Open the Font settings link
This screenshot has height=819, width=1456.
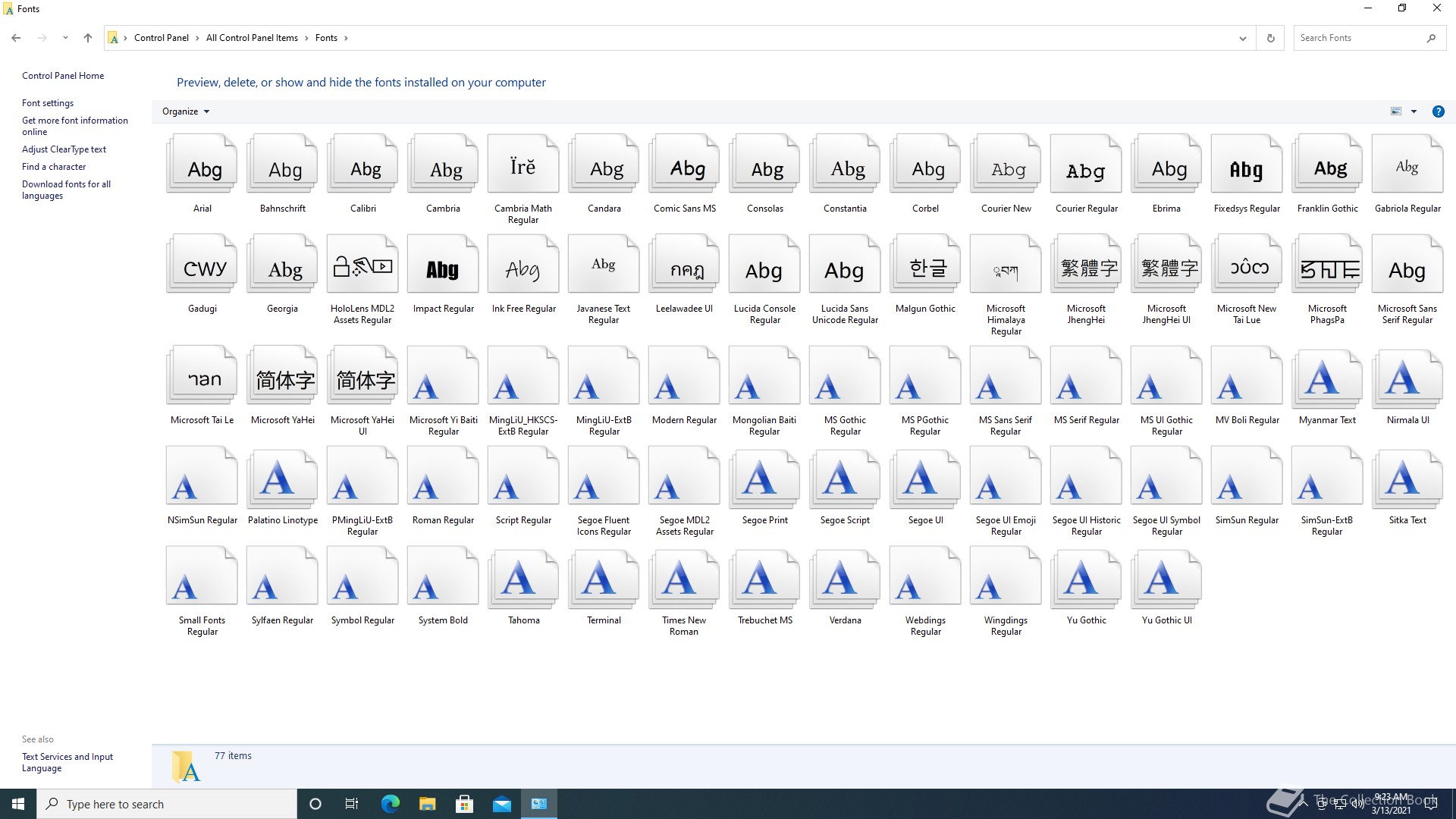[x=48, y=103]
